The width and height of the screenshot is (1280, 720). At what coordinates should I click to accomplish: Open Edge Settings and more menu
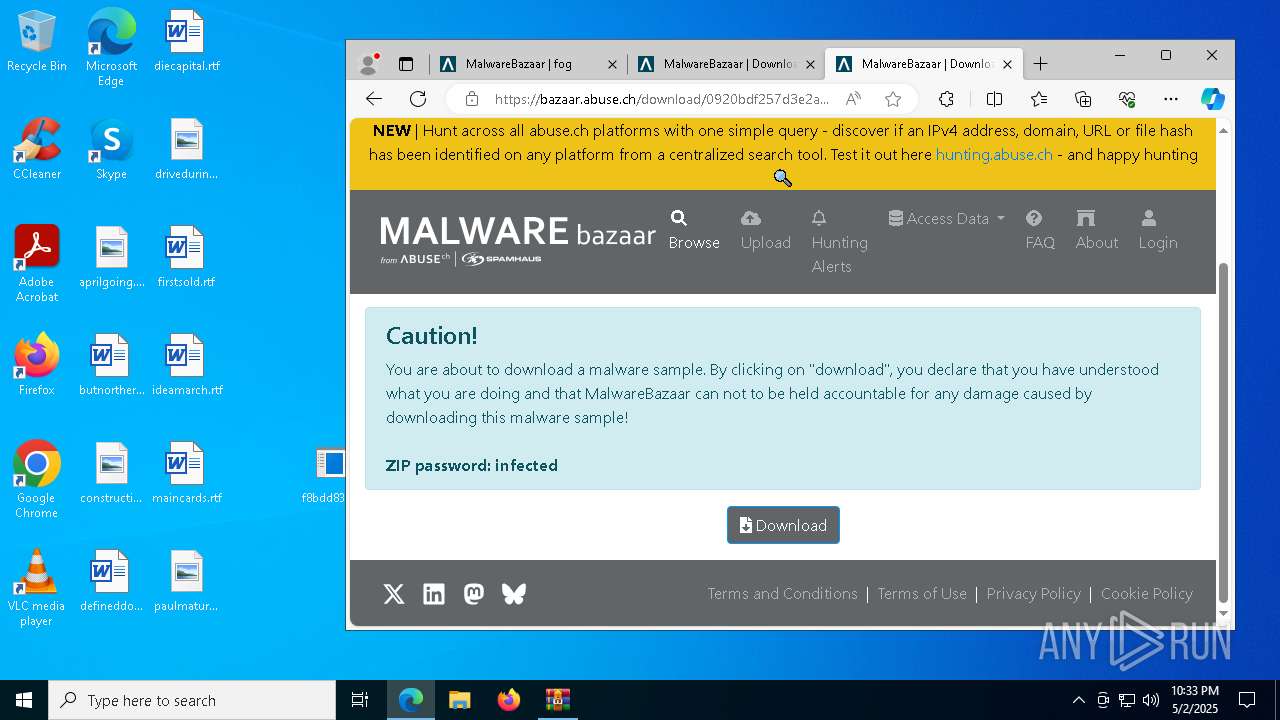(1171, 99)
